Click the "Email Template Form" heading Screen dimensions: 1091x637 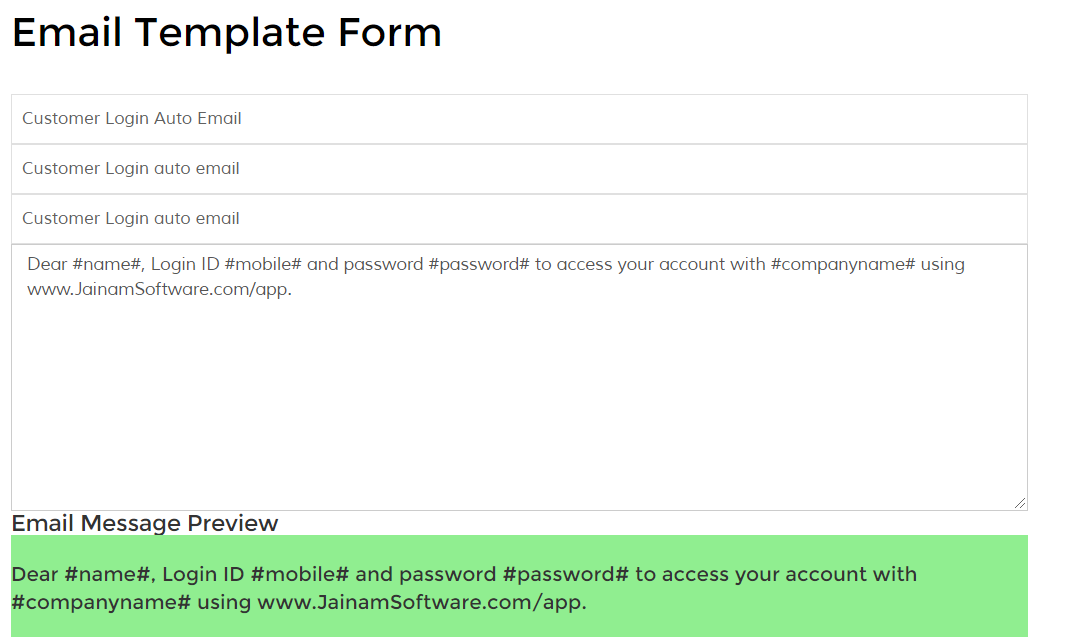tap(227, 33)
